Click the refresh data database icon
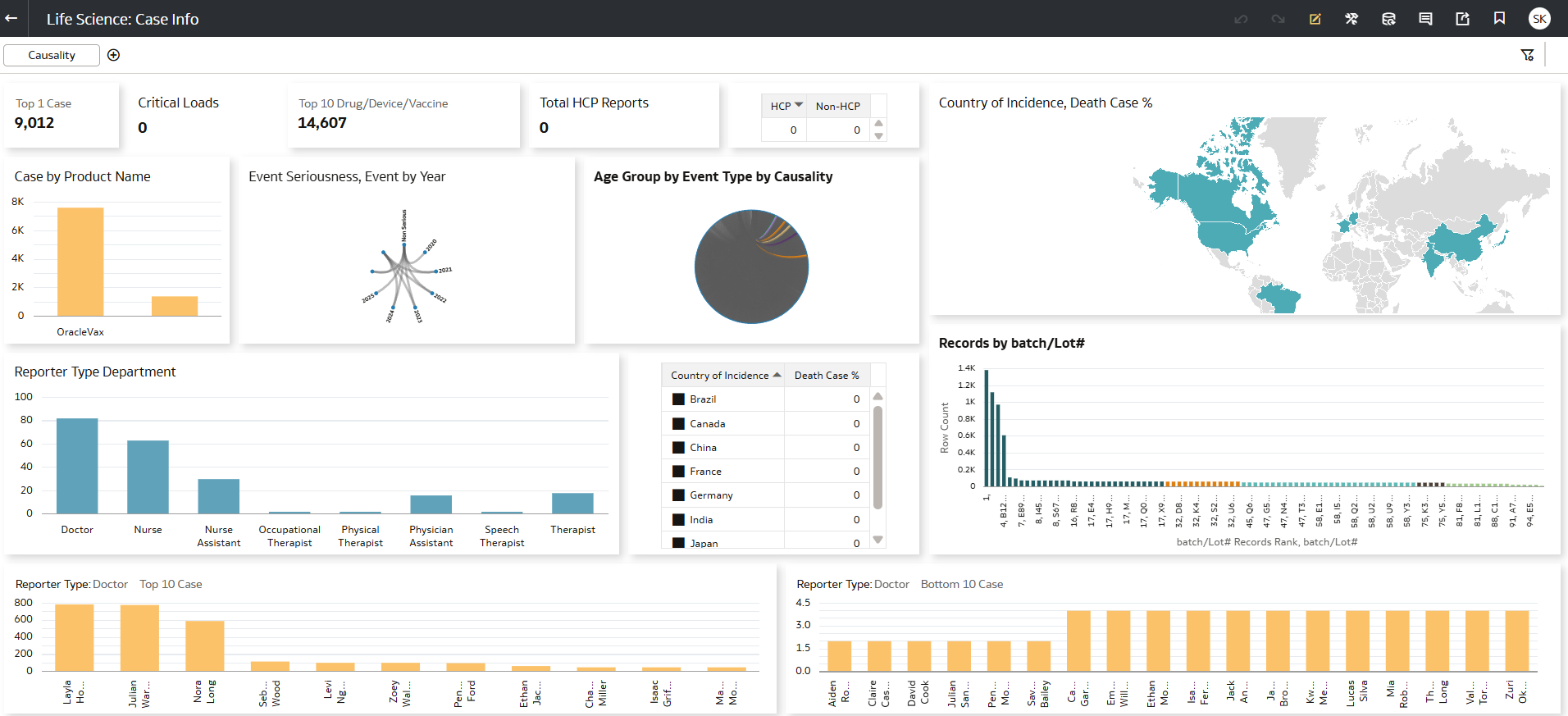The height and width of the screenshot is (716, 1568). (x=1388, y=19)
